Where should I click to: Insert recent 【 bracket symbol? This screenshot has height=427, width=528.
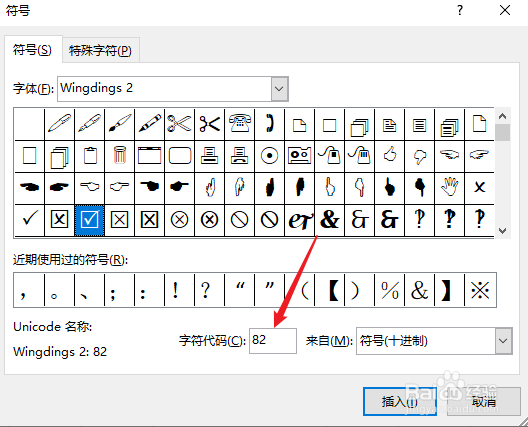pos(329,290)
